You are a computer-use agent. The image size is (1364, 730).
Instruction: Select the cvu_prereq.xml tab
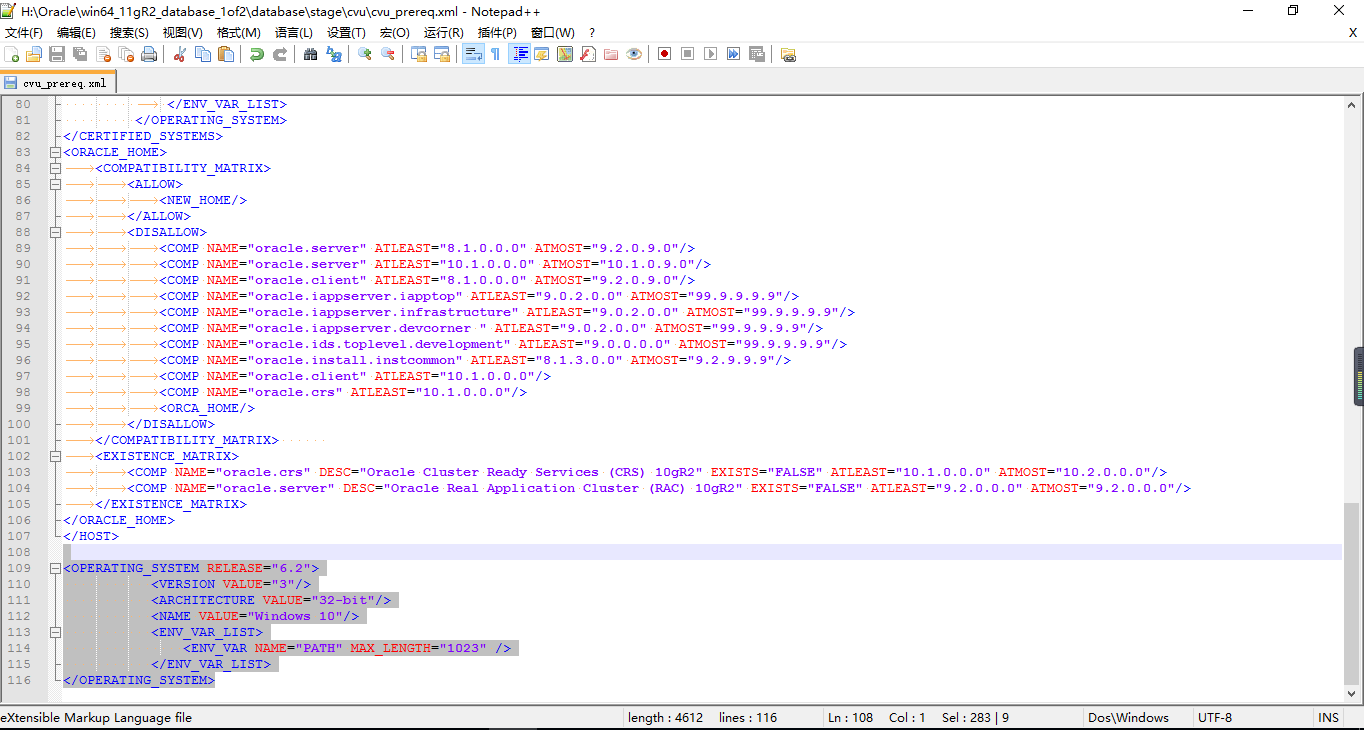[x=59, y=83]
